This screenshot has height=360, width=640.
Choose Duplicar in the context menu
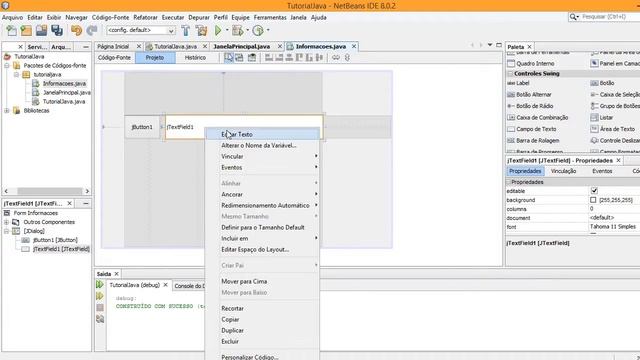[x=262, y=330]
